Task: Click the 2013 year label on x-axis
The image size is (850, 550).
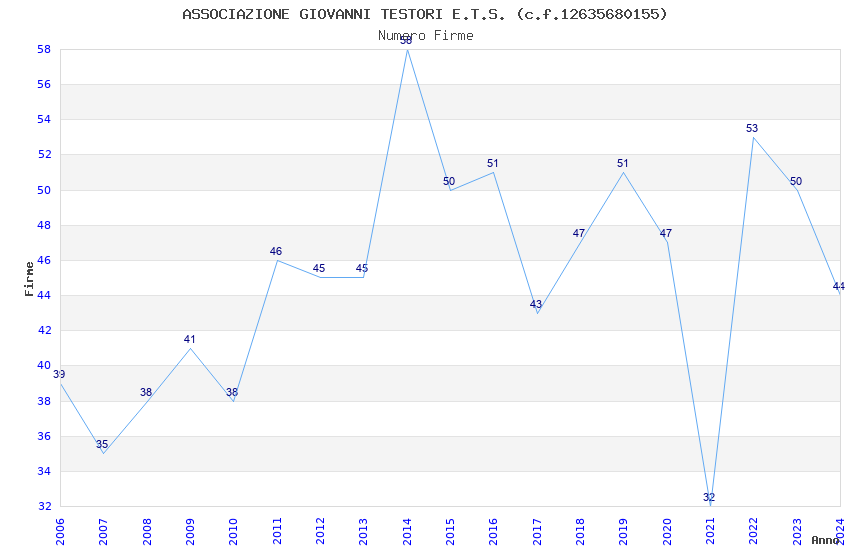Action: [x=364, y=532]
